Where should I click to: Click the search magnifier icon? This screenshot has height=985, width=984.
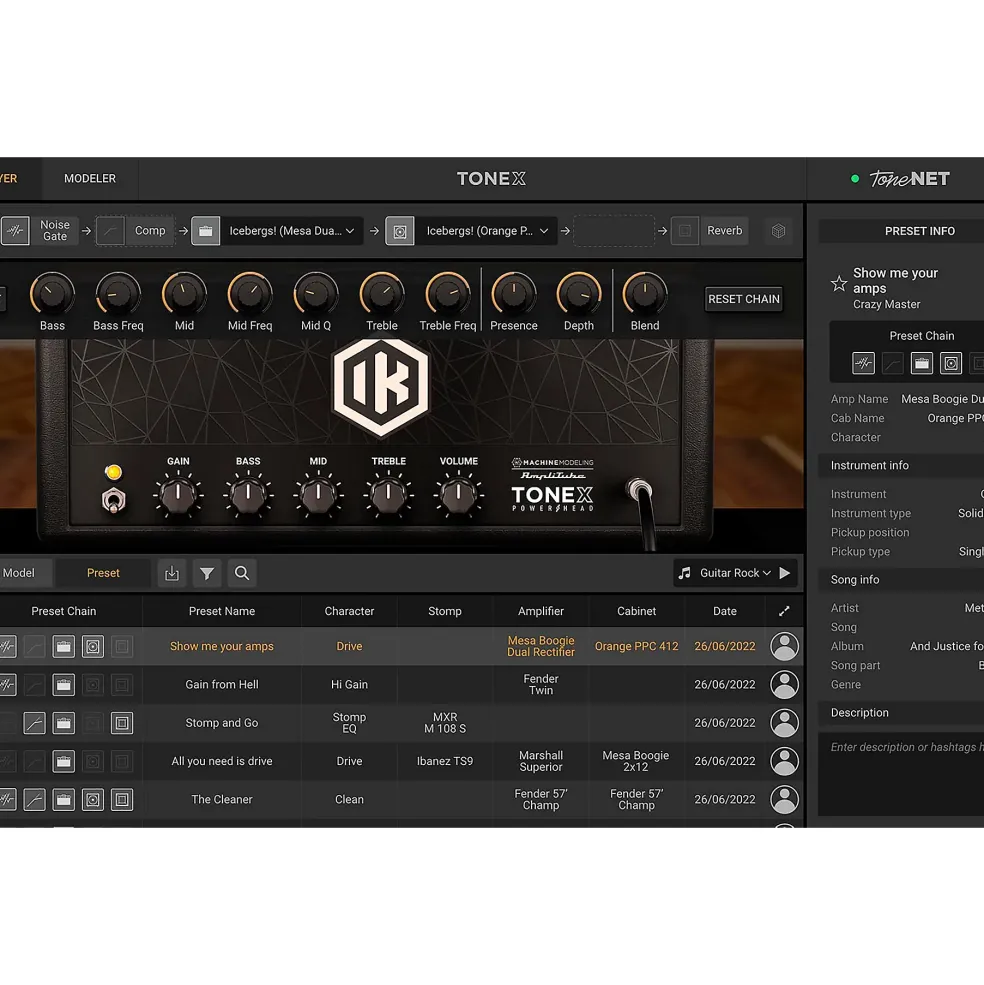tap(242, 573)
